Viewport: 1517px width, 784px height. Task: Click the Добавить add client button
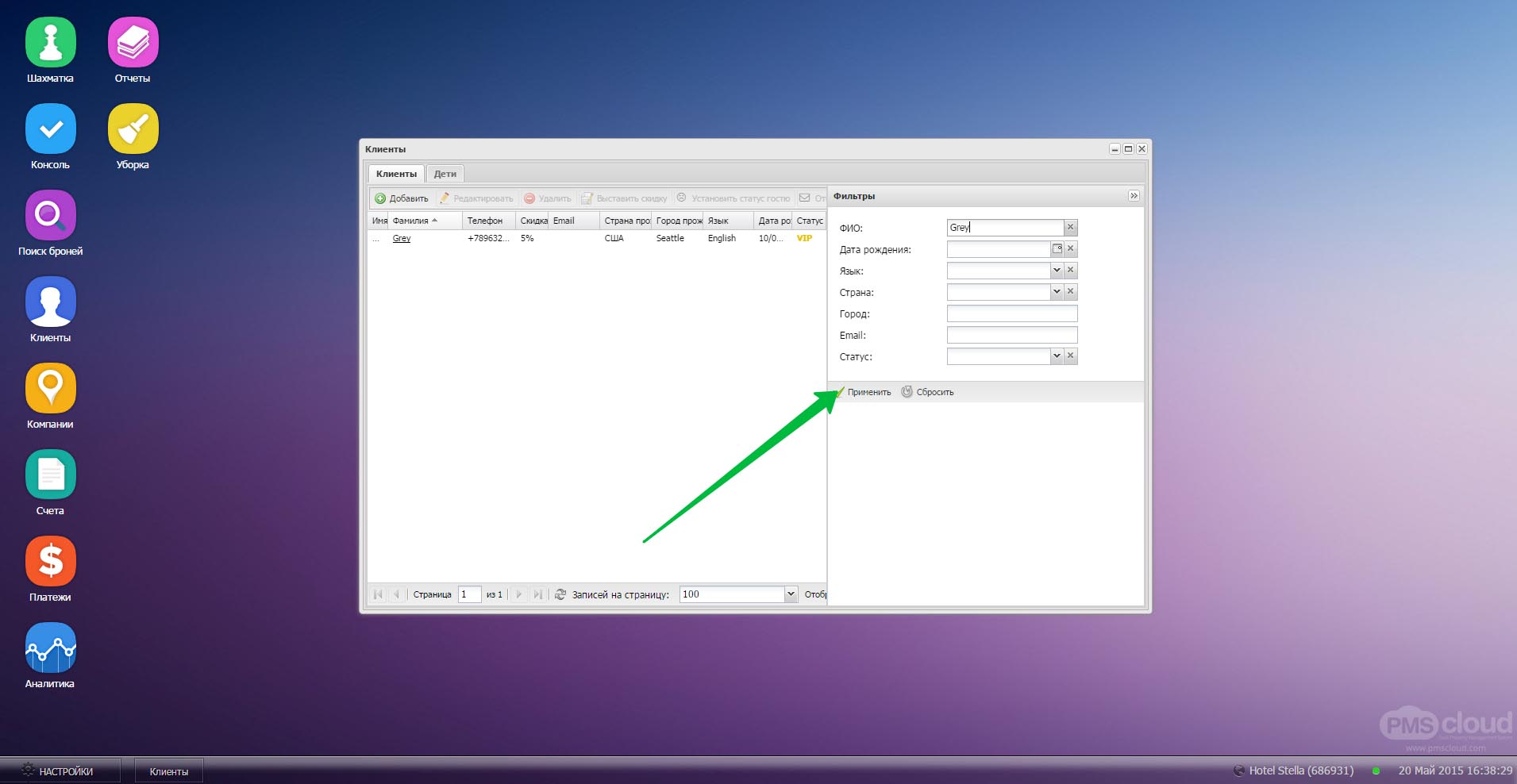tap(402, 198)
